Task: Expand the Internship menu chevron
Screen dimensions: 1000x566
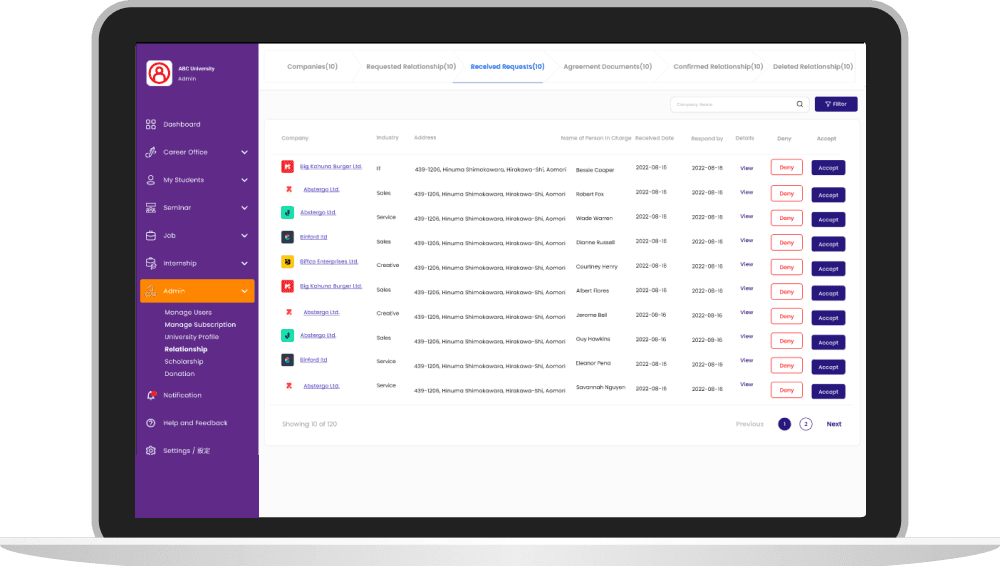Action: click(244, 263)
